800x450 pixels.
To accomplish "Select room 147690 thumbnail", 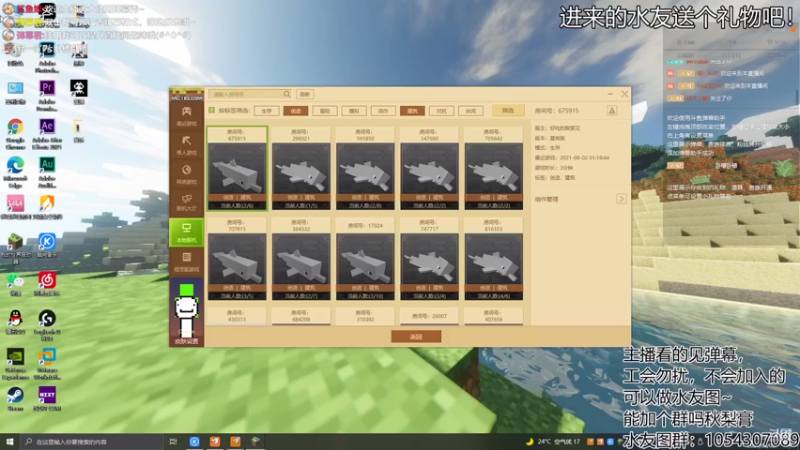I will click(x=429, y=168).
